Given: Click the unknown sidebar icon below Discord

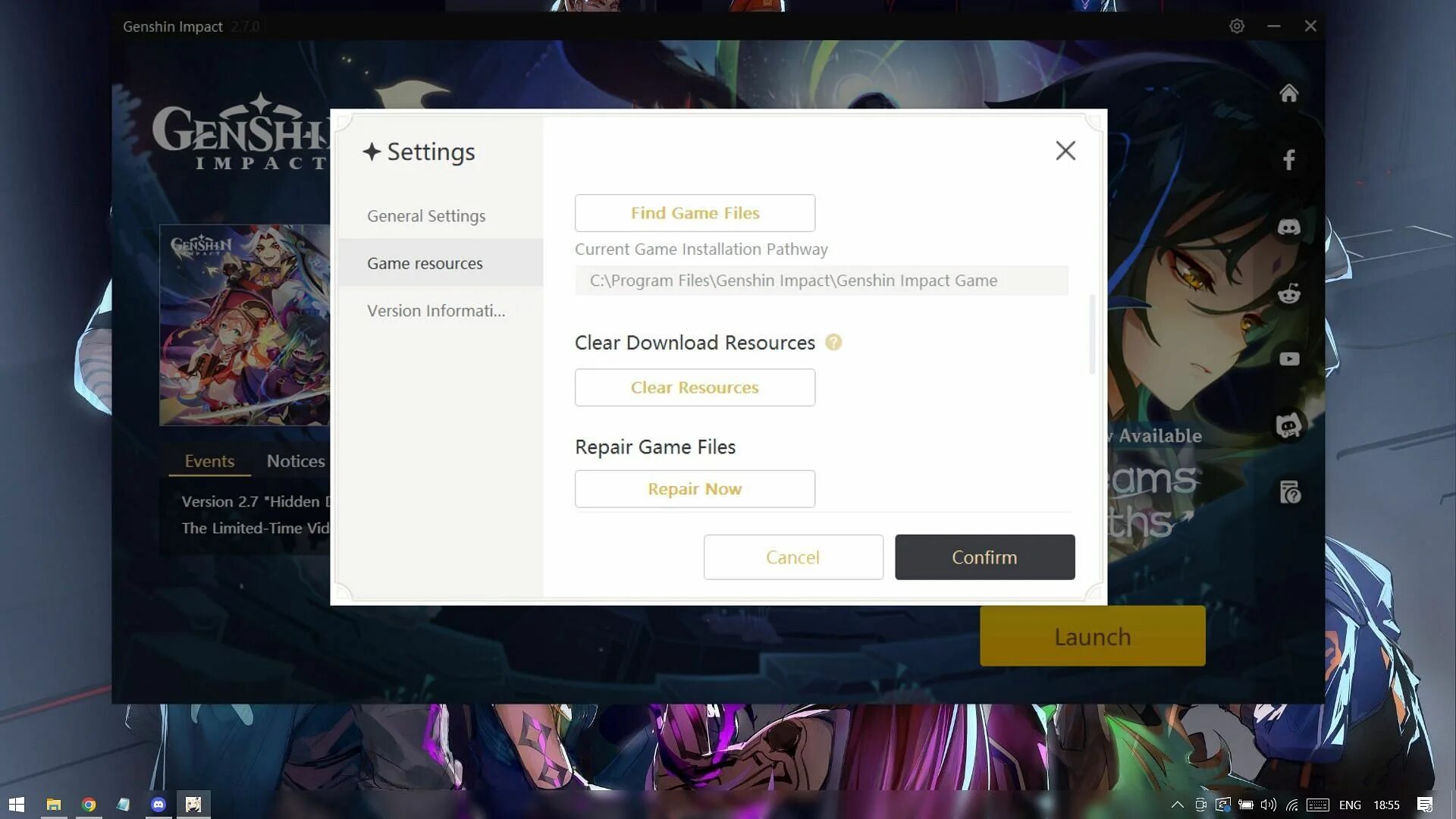Looking at the screenshot, I should [x=1289, y=491].
